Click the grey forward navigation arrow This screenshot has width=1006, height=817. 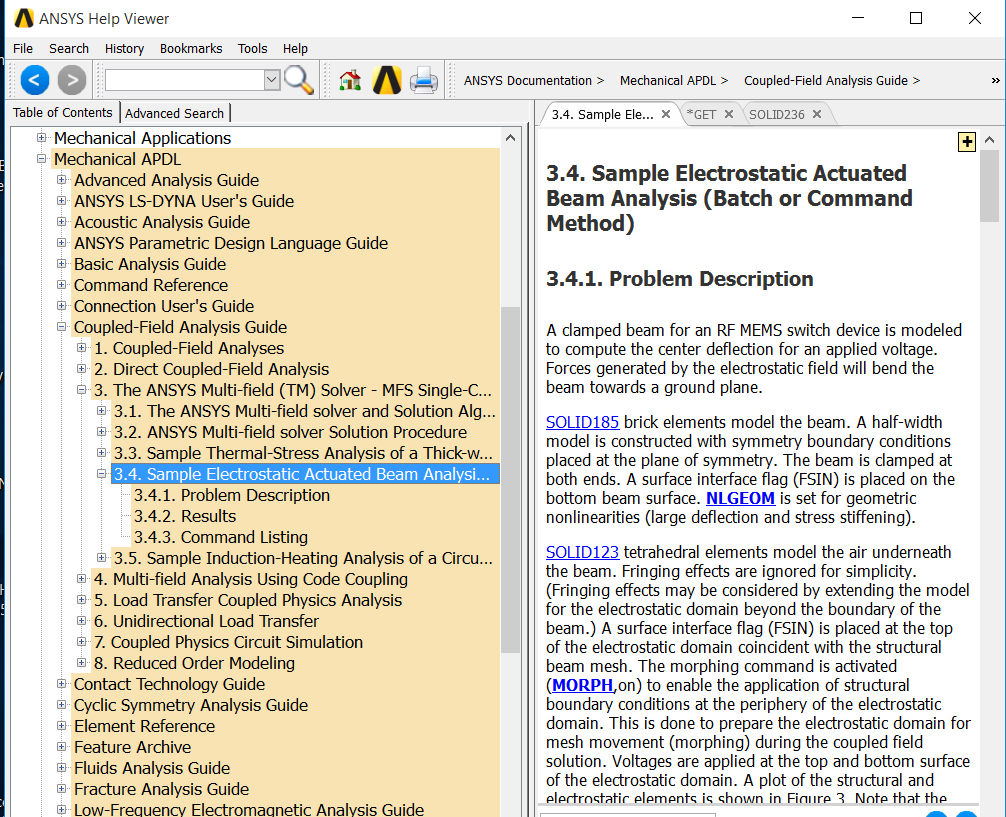coord(71,80)
